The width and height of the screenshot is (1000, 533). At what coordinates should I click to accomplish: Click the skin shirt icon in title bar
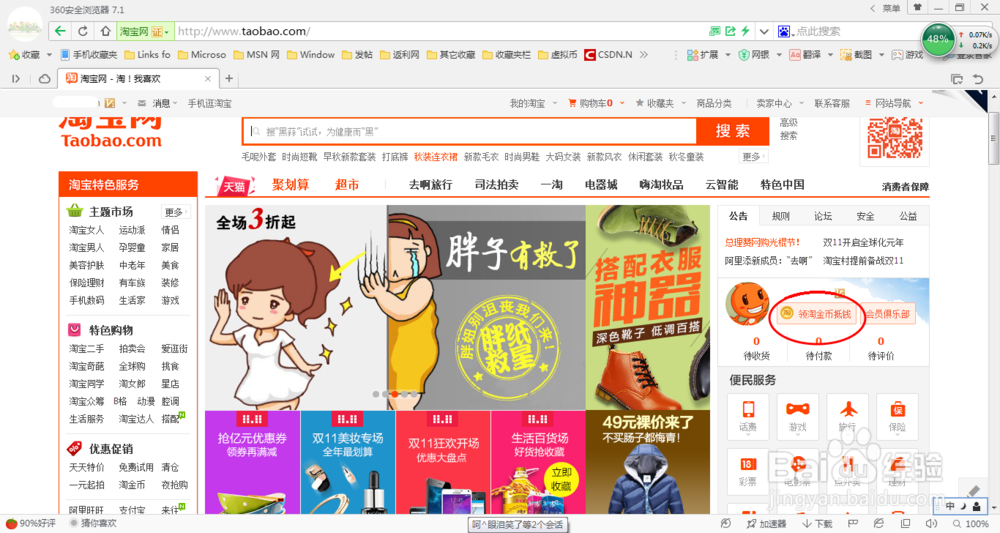click(x=918, y=8)
